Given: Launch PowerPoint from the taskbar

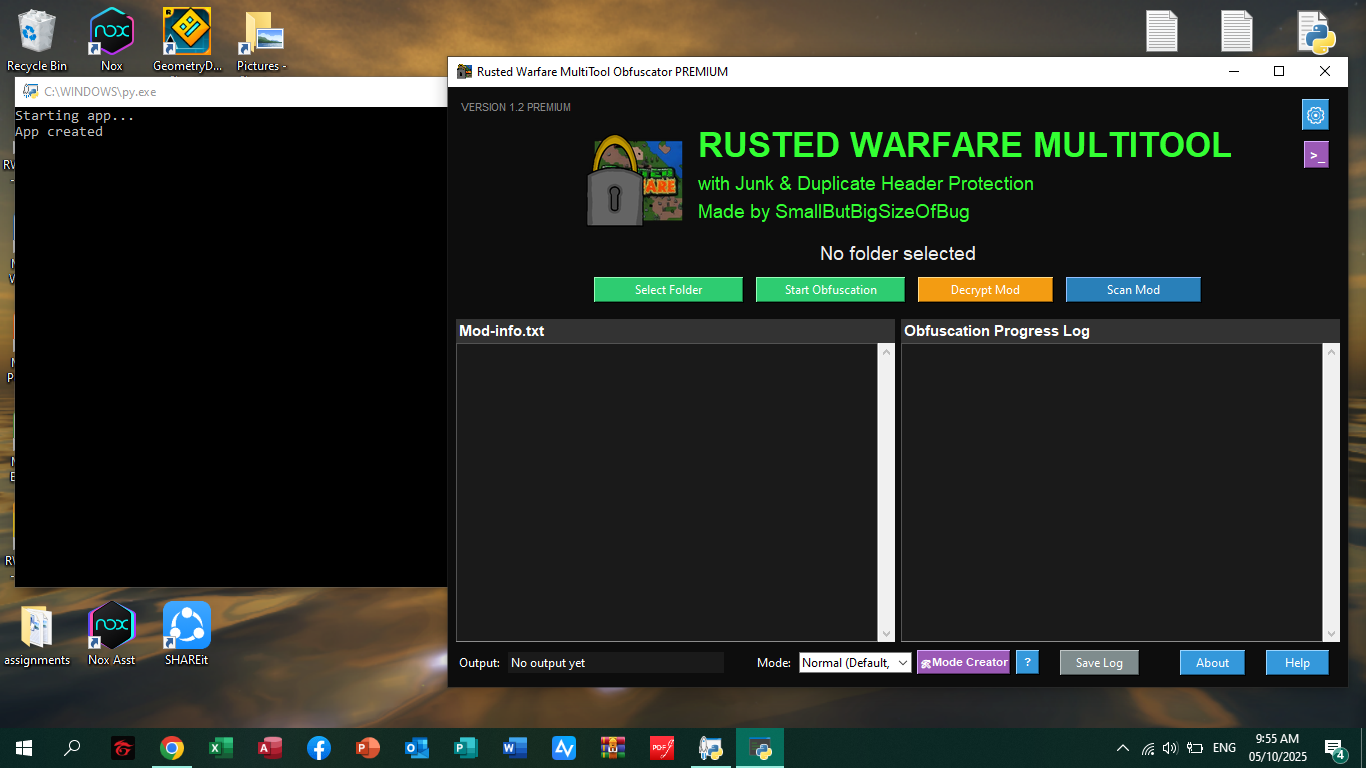Looking at the screenshot, I should [368, 748].
